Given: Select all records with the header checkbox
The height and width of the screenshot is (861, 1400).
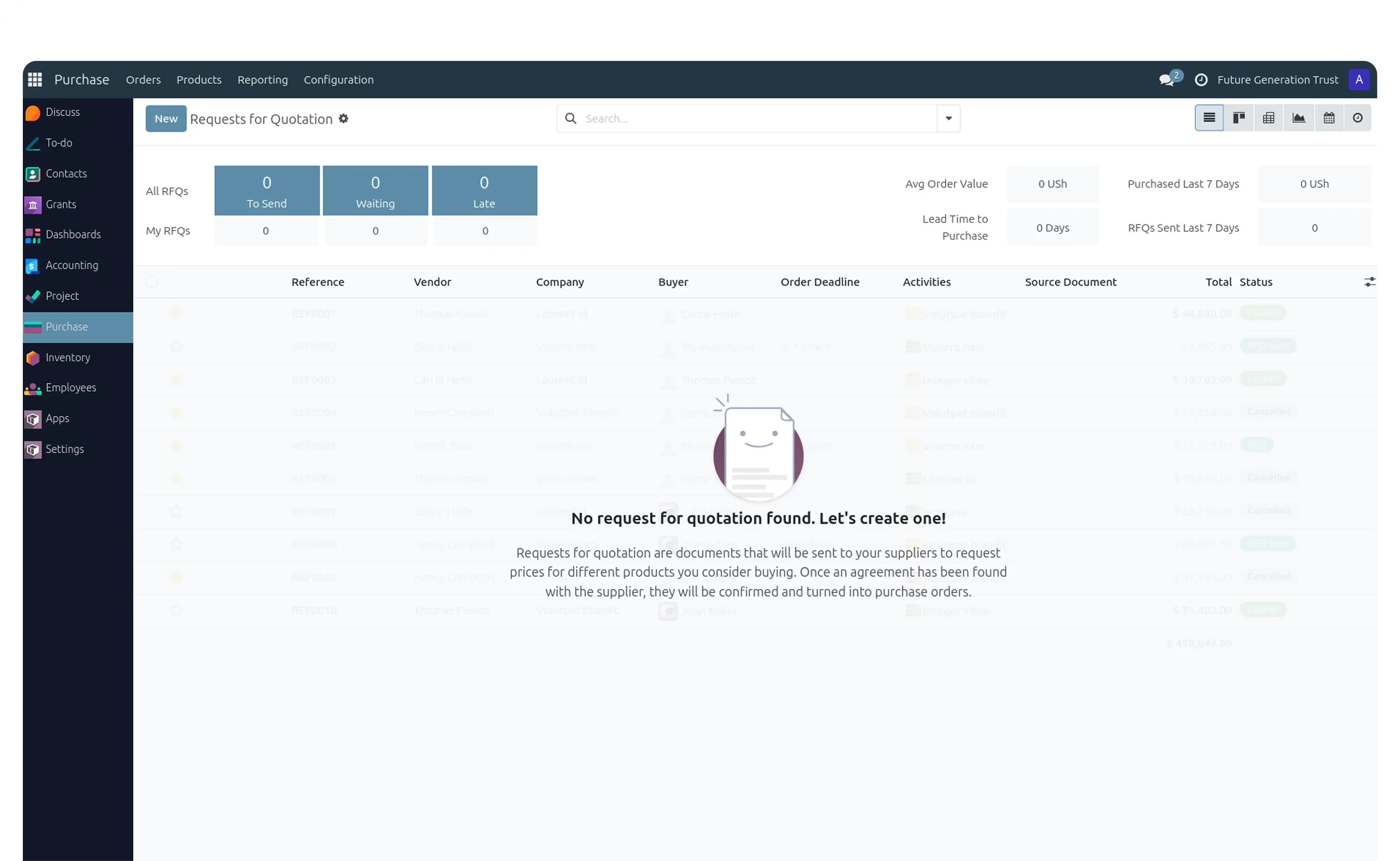Looking at the screenshot, I should 152,281.
